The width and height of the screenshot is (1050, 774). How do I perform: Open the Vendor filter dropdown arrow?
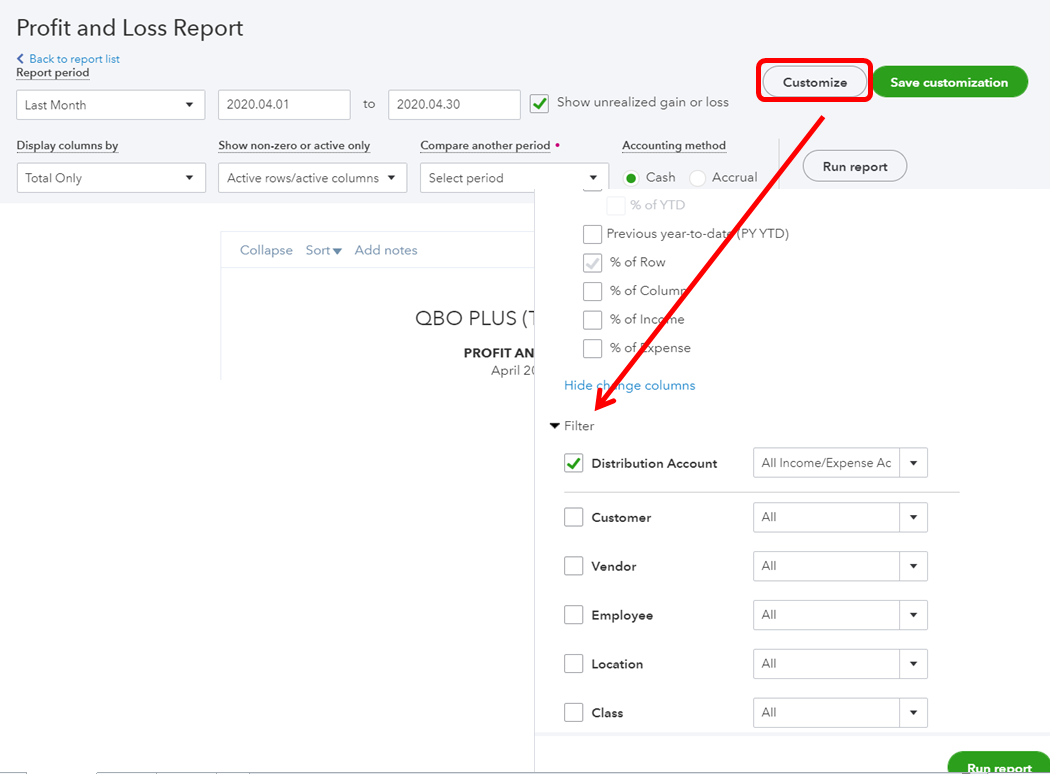pos(913,566)
